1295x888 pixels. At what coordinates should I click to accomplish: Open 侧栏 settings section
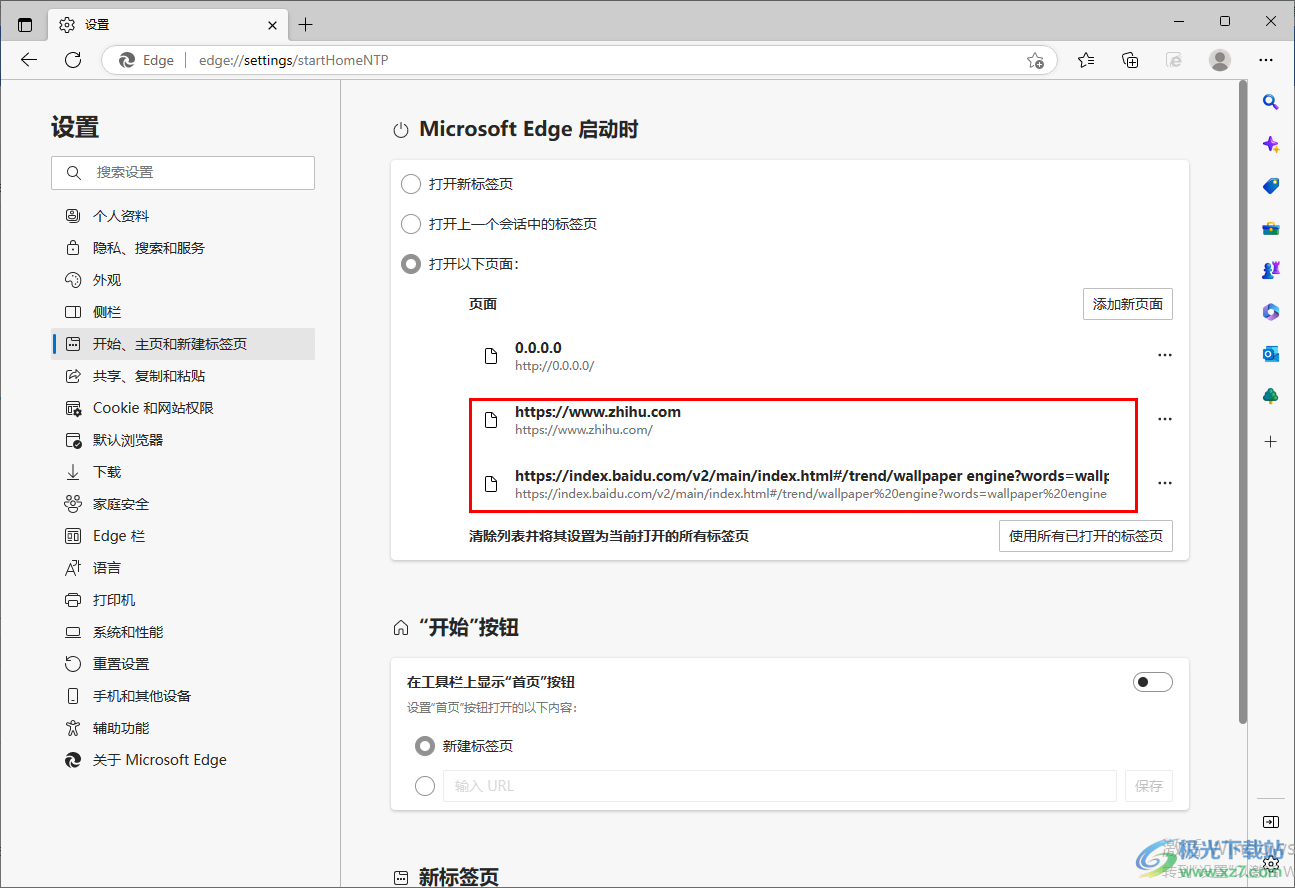183,312
